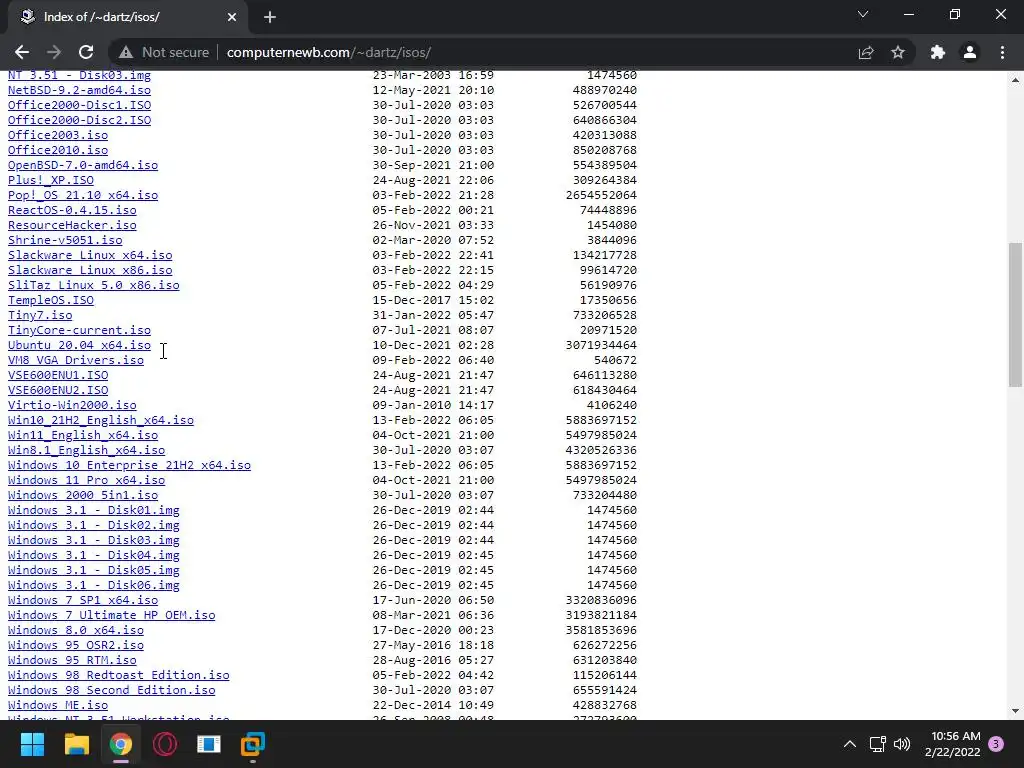This screenshot has width=1024, height=768.
Task: Click the Office2003.iso link
Action: click(x=58, y=135)
